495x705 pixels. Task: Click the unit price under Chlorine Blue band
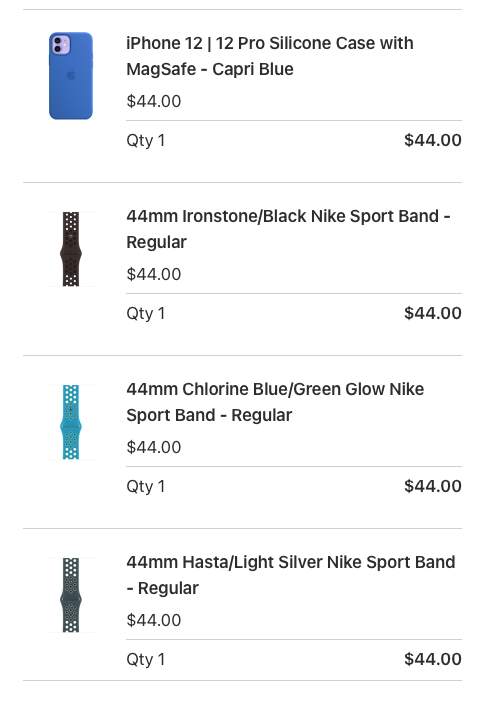click(x=154, y=447)
